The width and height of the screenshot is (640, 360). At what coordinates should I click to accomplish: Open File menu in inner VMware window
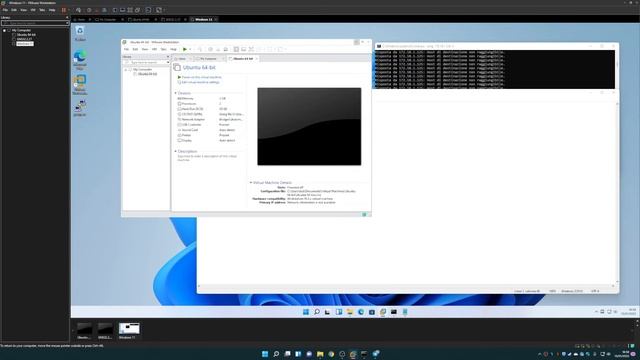[x=127, y=49]
